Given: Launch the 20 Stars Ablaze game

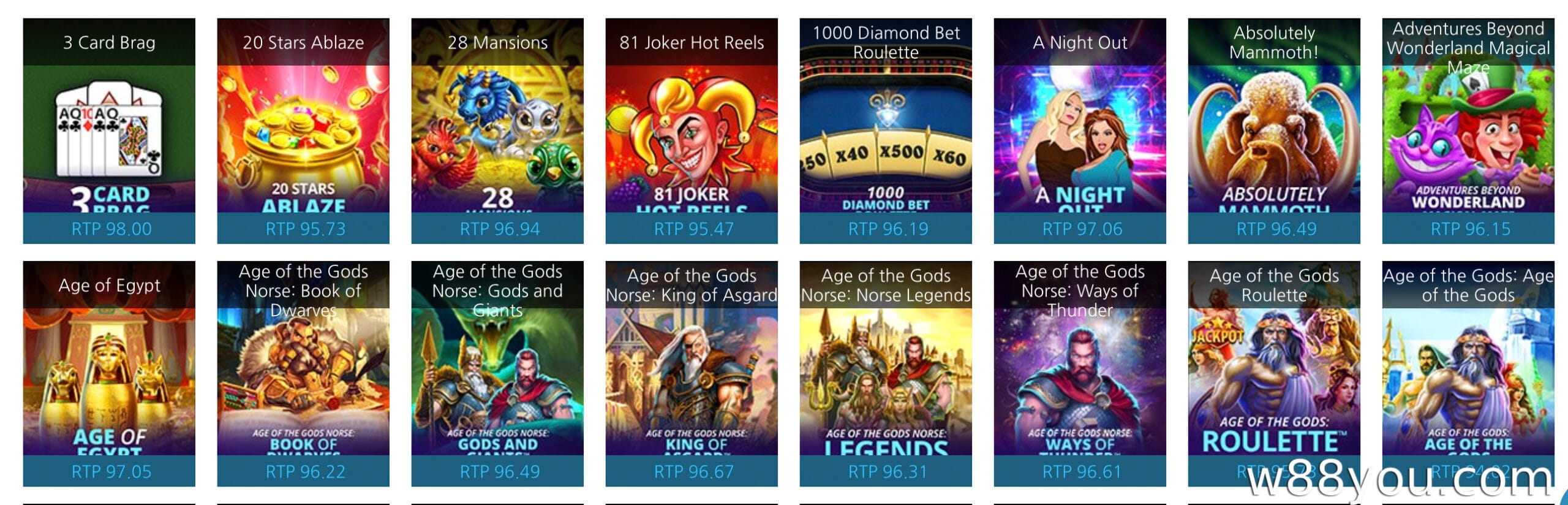Looking at the screenshot, I should 303,131.
